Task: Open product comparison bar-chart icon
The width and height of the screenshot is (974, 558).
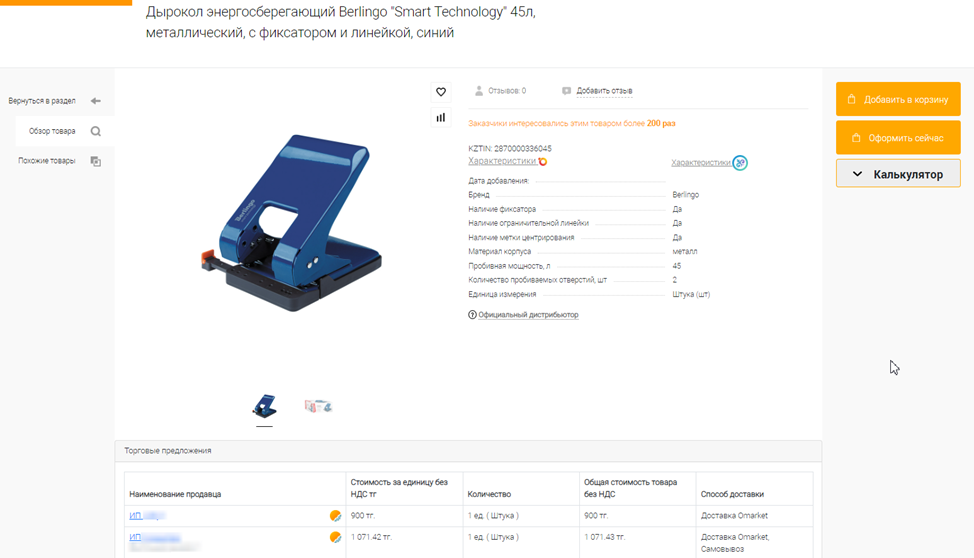Action: point(440,117)
